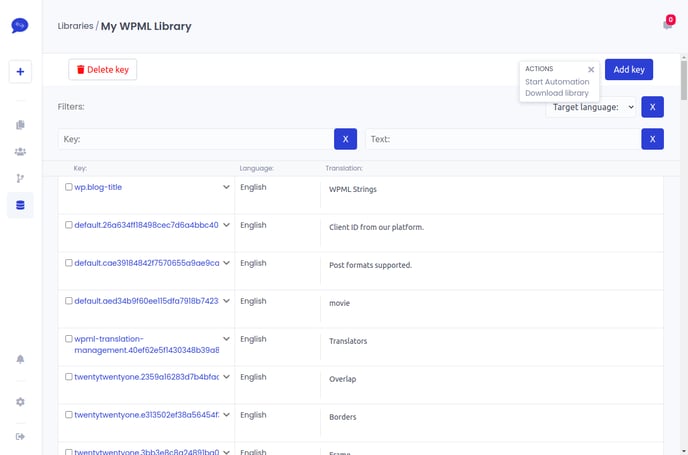Check the default.aed34b9f60ee key checkbox
This screenshot has width=688, height=455.
tap(68, 301)
